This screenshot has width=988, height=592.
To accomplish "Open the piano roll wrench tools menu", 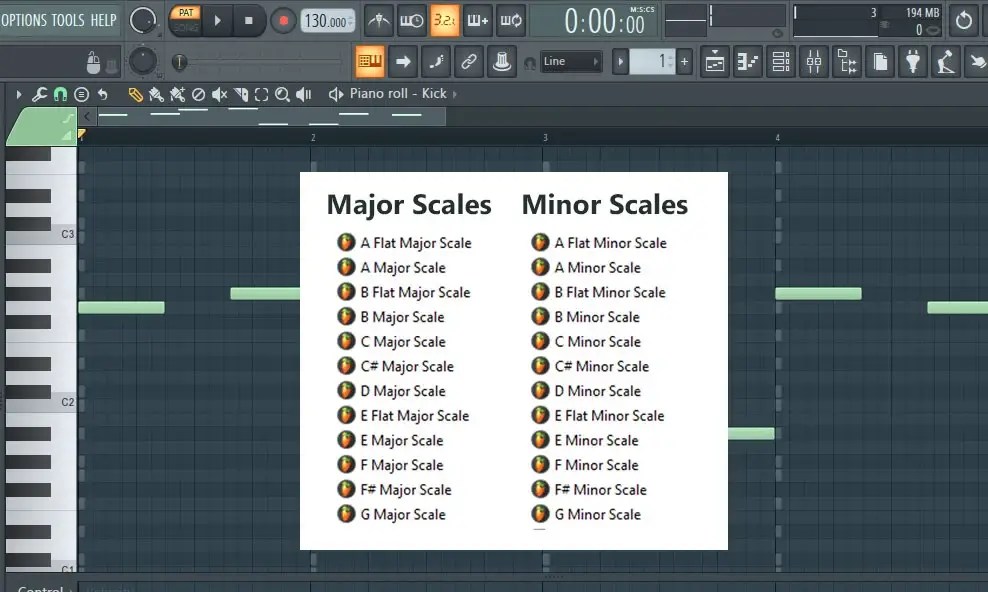I will tap(40, 94).
